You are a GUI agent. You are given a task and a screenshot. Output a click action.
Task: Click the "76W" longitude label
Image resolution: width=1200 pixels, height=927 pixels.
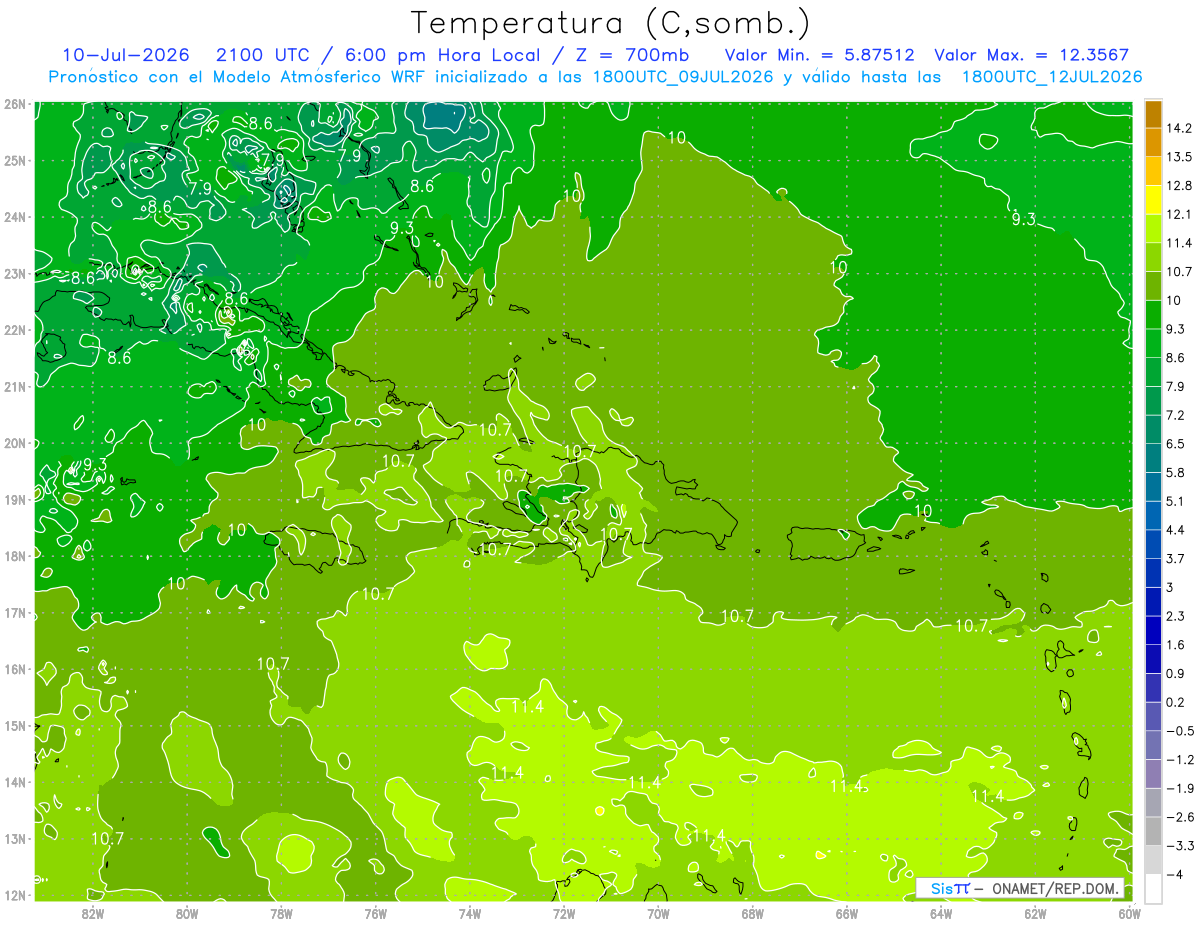coord(375,913)
